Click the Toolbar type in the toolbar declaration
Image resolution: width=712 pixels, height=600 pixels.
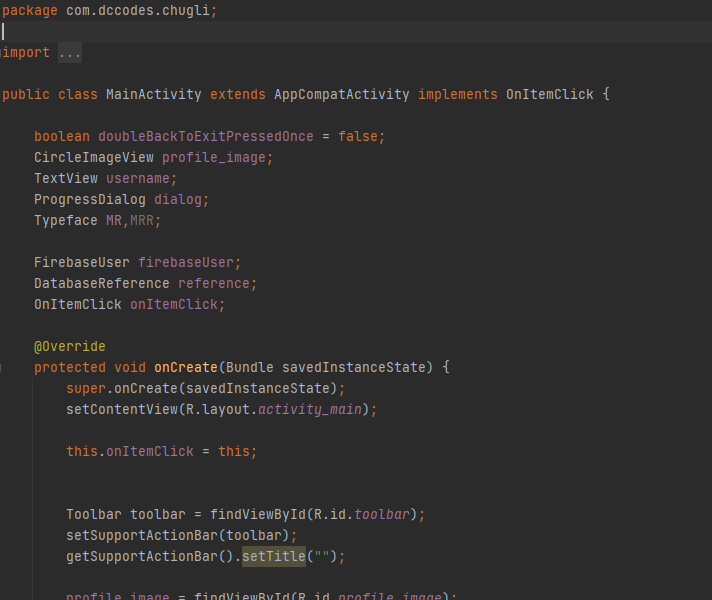pyautogui.click(x=94, y=514)
